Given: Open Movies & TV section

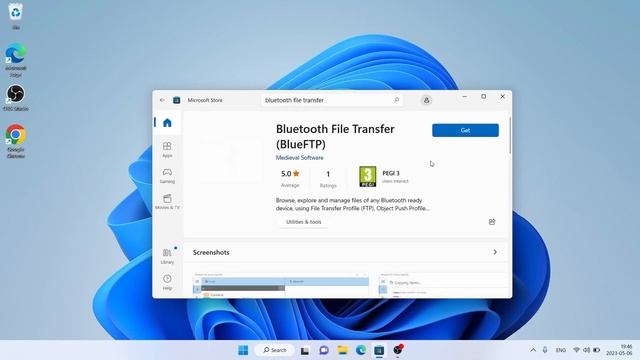Looking at the screenshot, I should click(167, 202).
